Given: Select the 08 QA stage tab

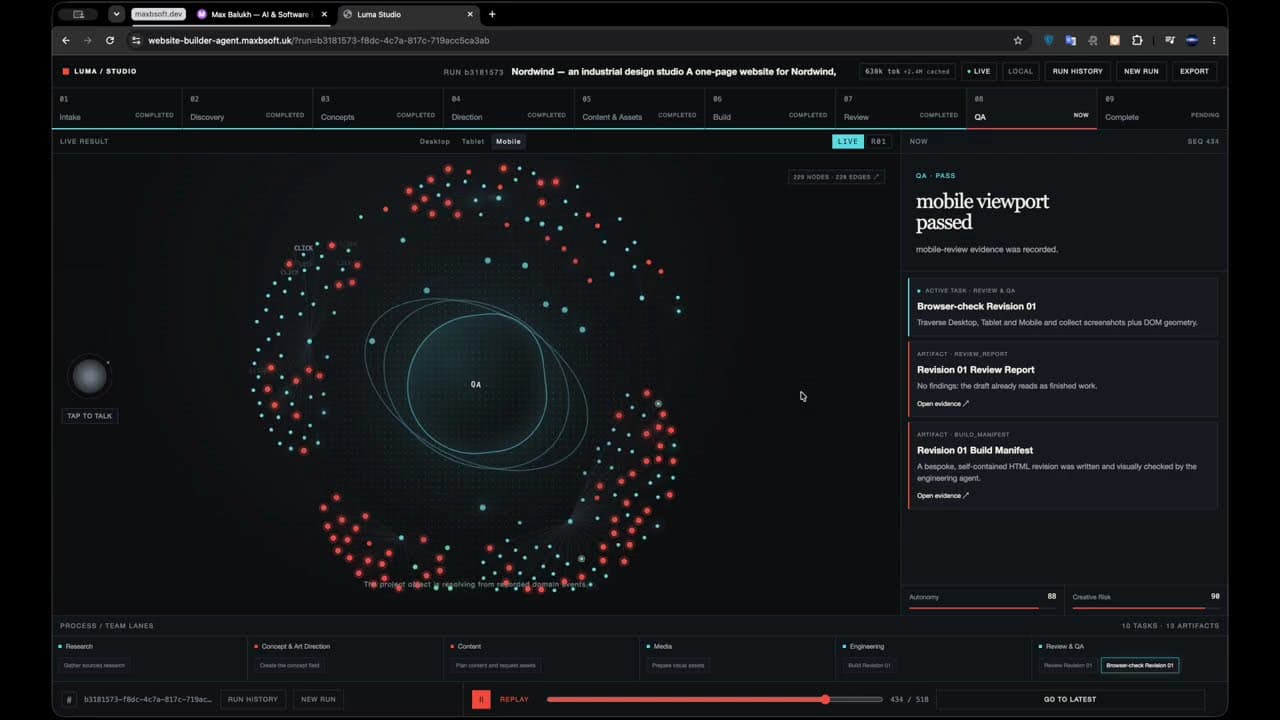Looking at the screenshot, I should [1031, 108].
